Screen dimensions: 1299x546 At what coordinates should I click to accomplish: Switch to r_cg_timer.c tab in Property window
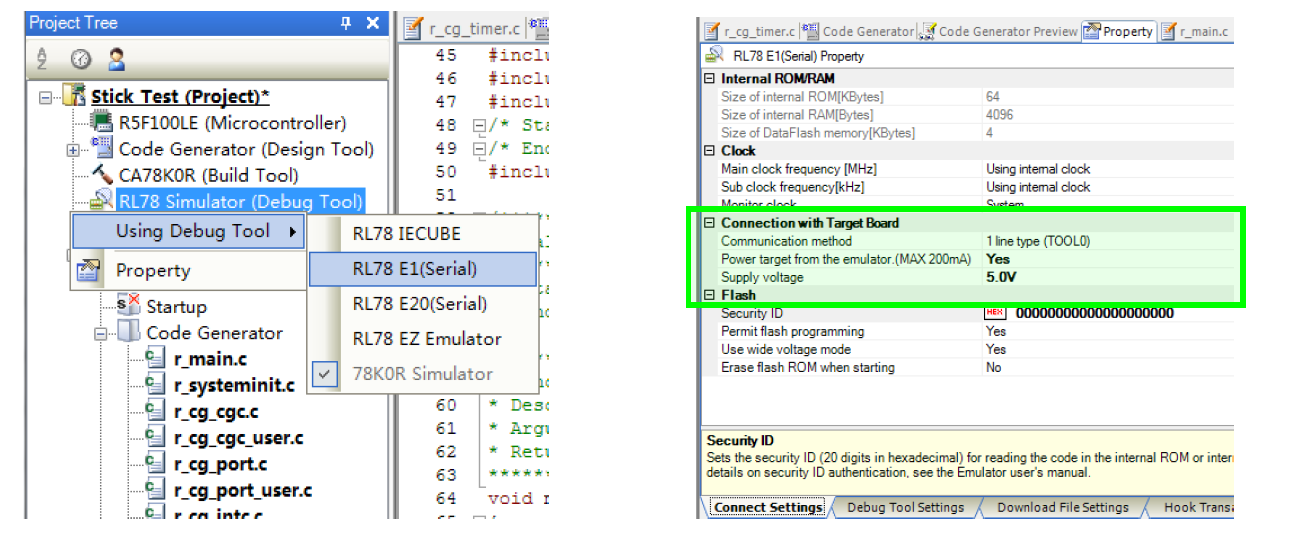coord(750,32)
